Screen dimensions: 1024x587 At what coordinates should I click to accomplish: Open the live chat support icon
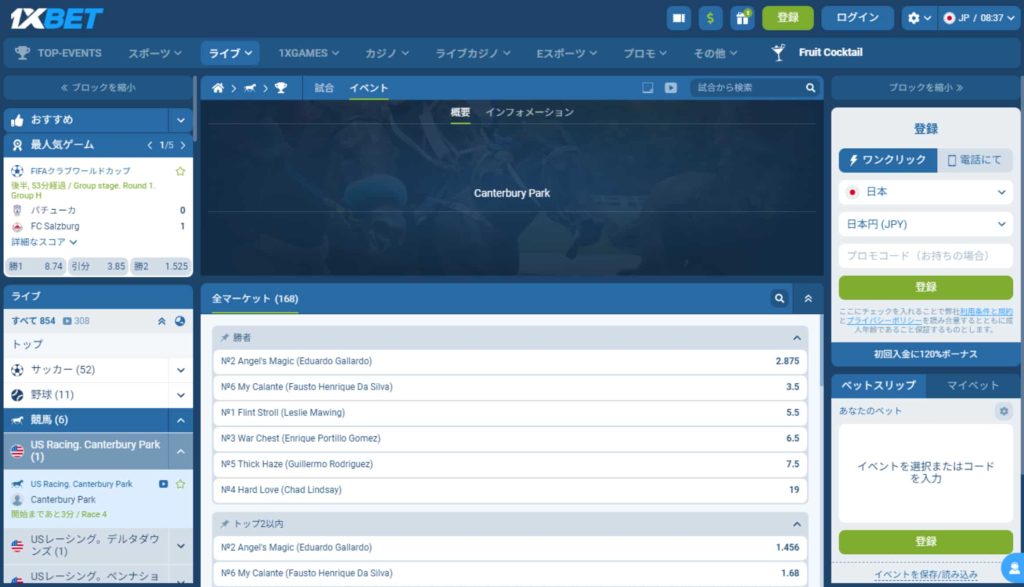[x=1014, y=568]
